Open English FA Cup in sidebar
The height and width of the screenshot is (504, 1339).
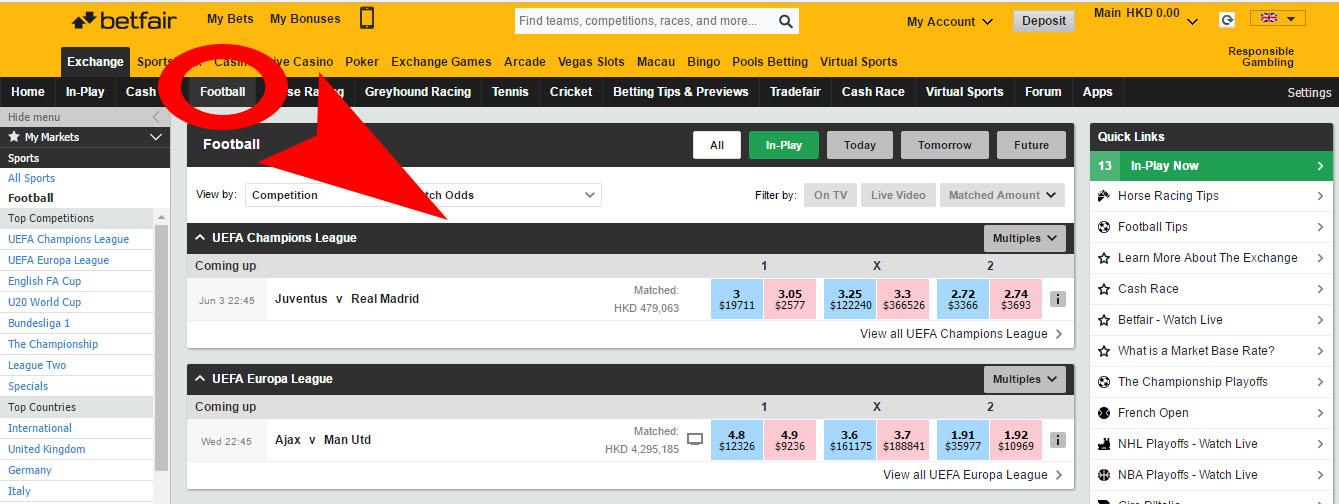(45, 281)
